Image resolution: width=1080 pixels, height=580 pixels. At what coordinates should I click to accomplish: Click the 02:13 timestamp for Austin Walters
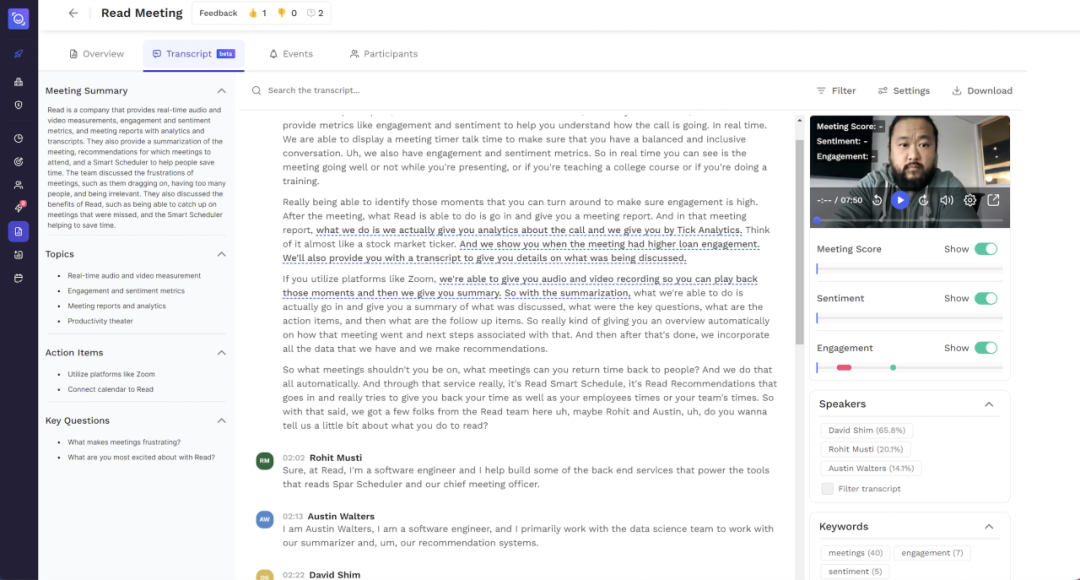point(293,517)
